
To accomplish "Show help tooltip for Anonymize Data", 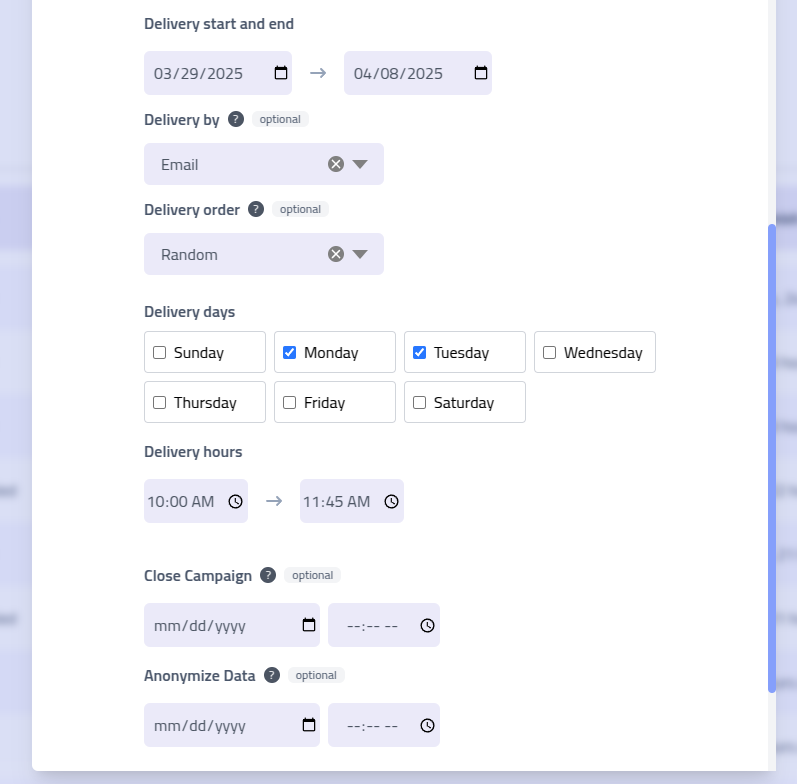I will pos(272,675).
